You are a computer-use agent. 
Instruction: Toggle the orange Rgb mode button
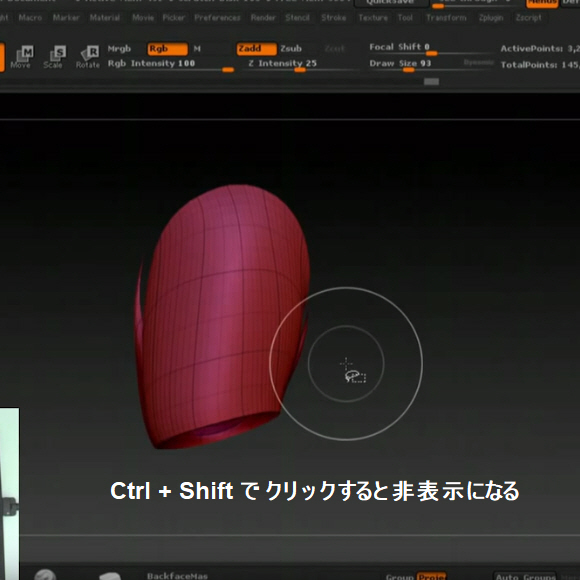pyautogui.click(x=168, y=49)
